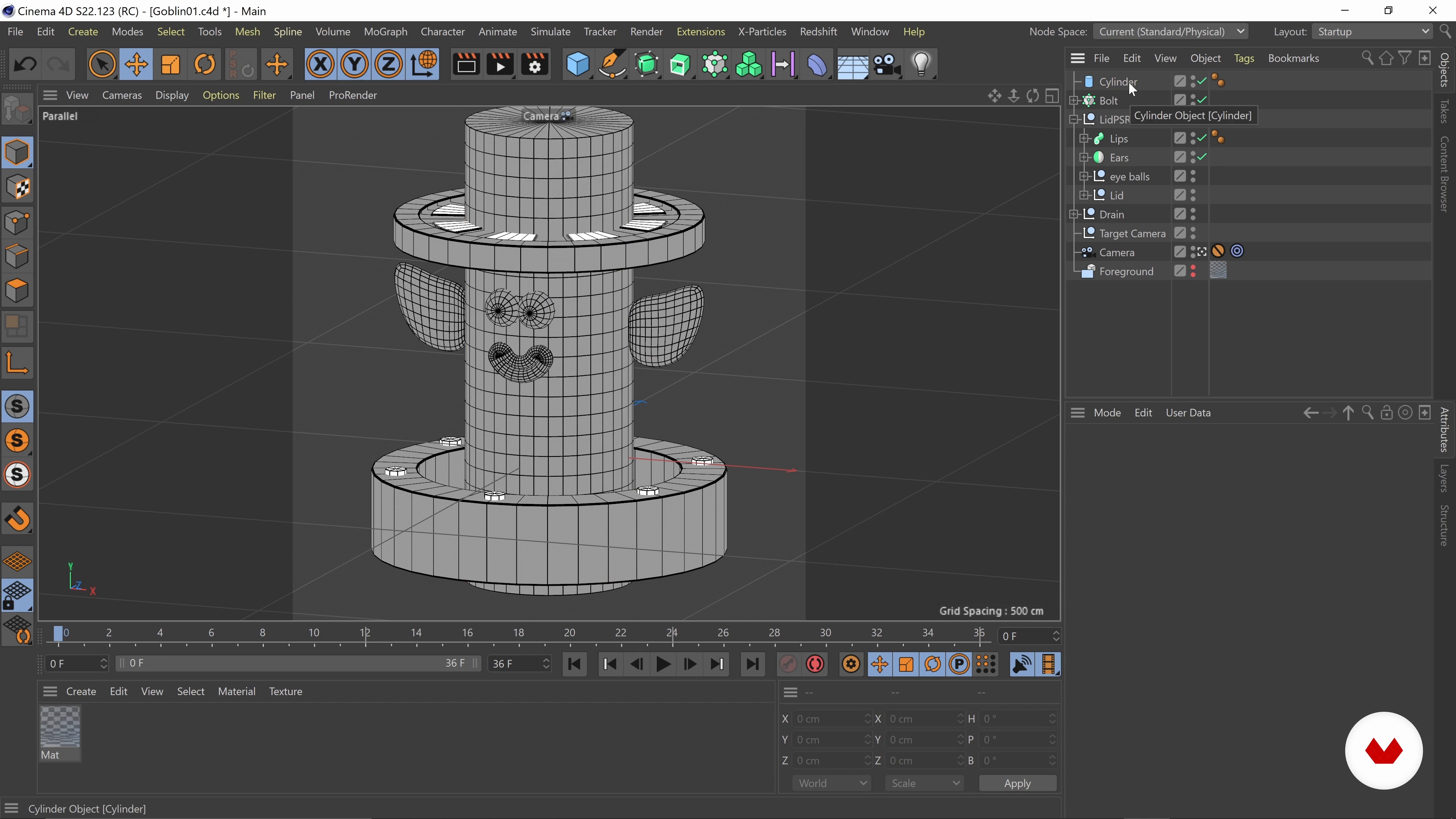Image resolution: width=1456 pixels, height=819 pixels.
Task: Open Attribute Manager User Data menu
Action: click(1188, 413)
